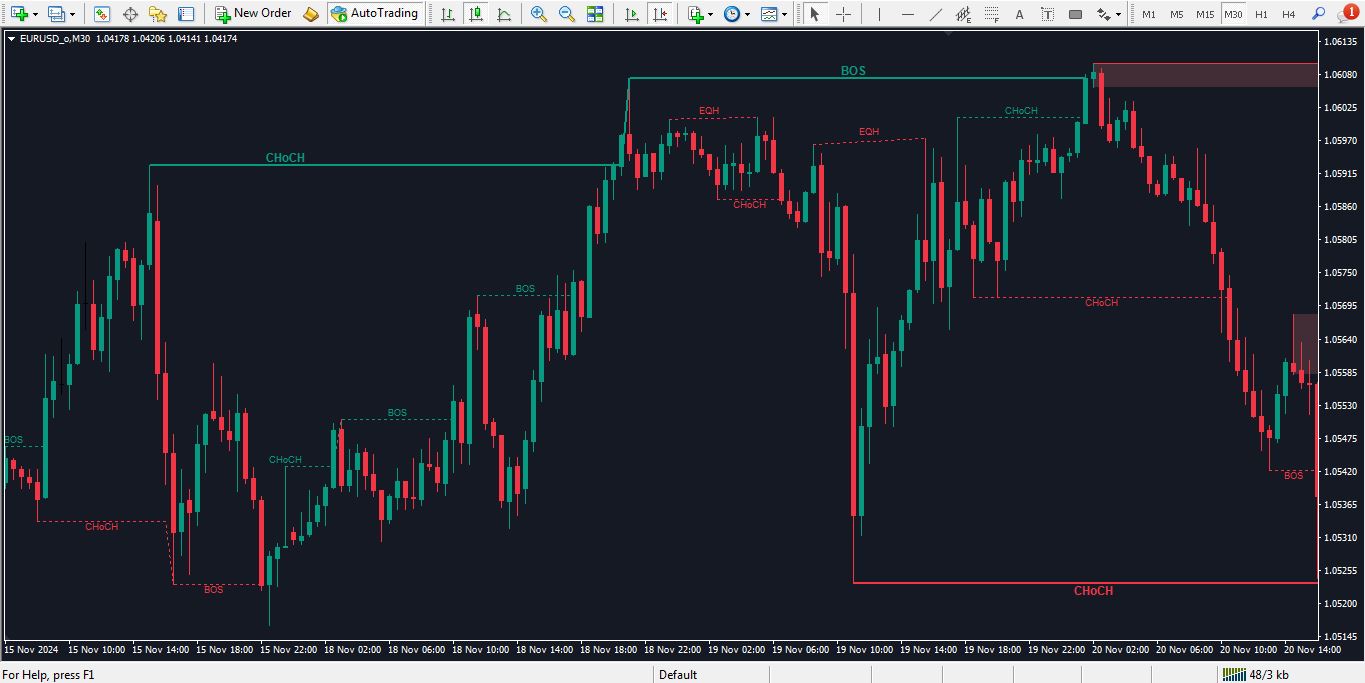
Task: Switch chart to candlestick mode
Action: tap(475, 14)
